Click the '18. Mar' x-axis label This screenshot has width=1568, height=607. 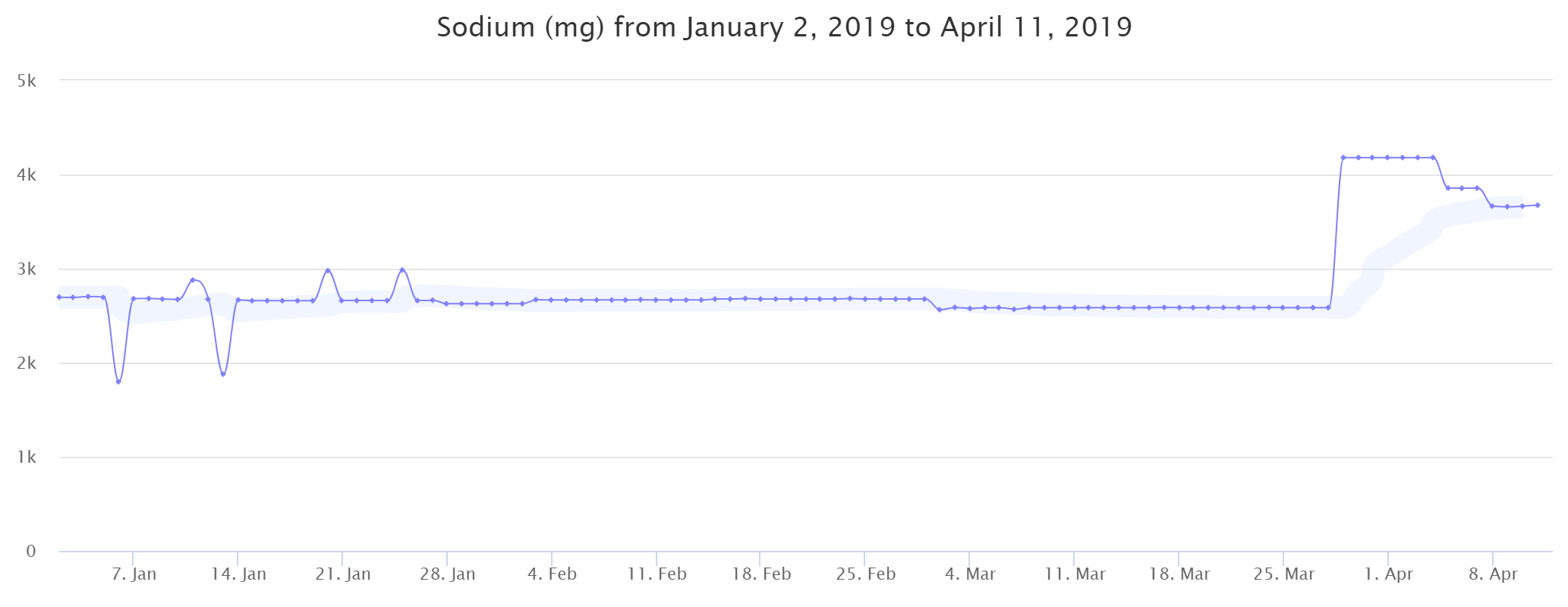(x=1179, y=574)
